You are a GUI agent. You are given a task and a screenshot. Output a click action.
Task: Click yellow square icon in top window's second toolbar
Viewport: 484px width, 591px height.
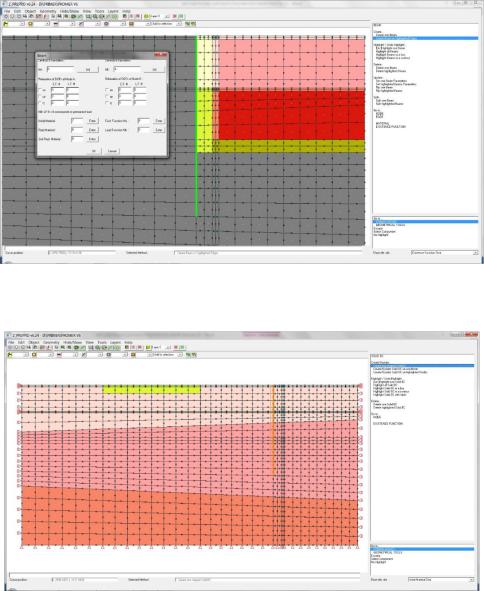coord(31,24)
